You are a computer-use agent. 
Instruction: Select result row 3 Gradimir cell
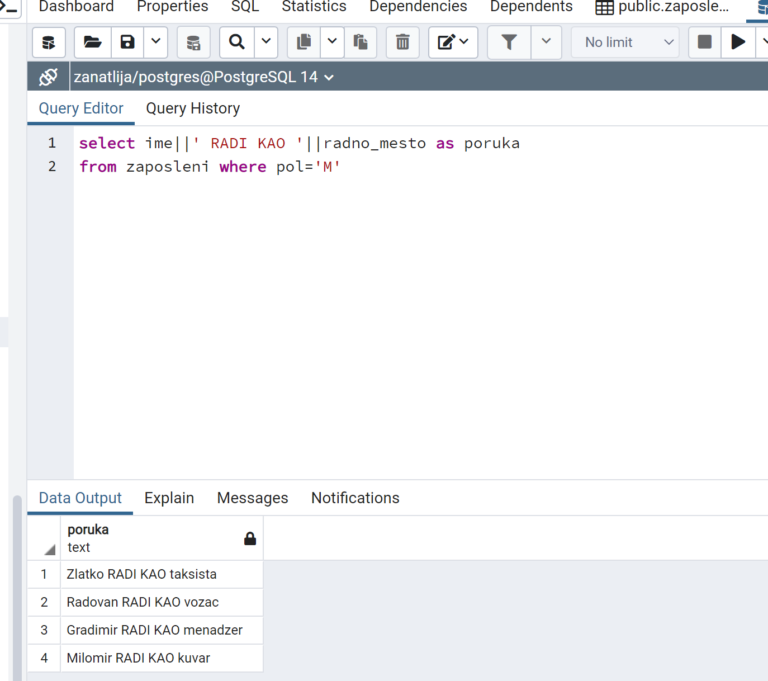pos(154,630)
